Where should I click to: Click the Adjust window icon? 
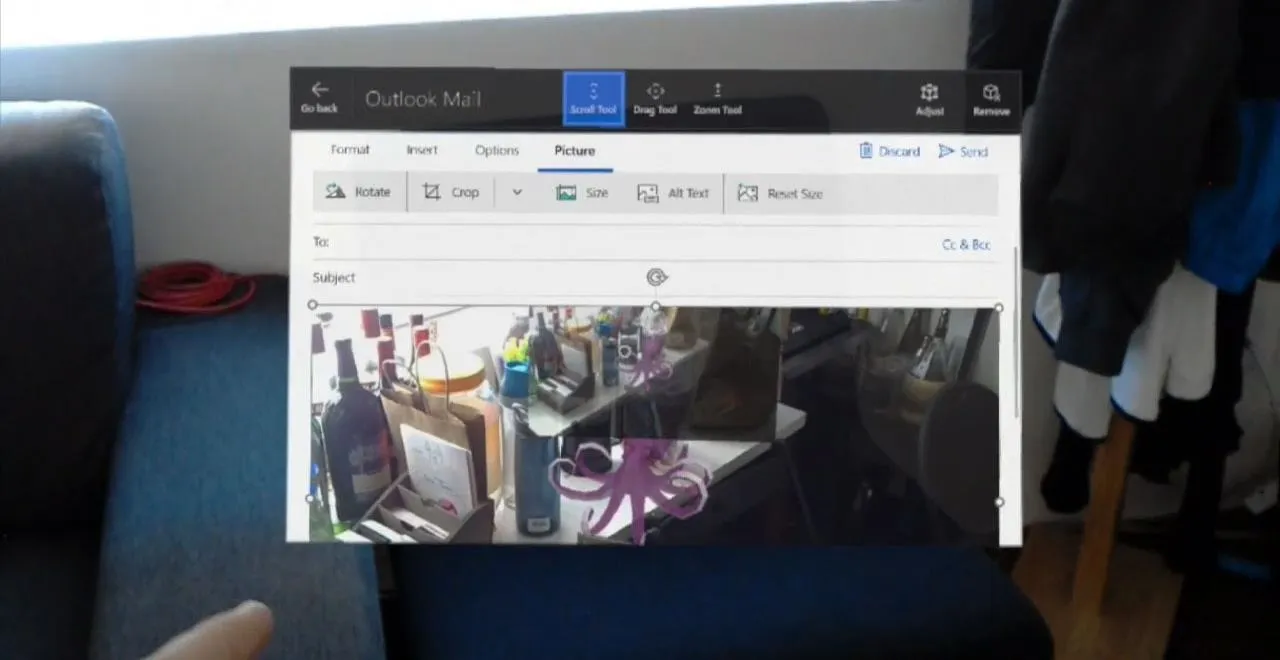[930, 99]
